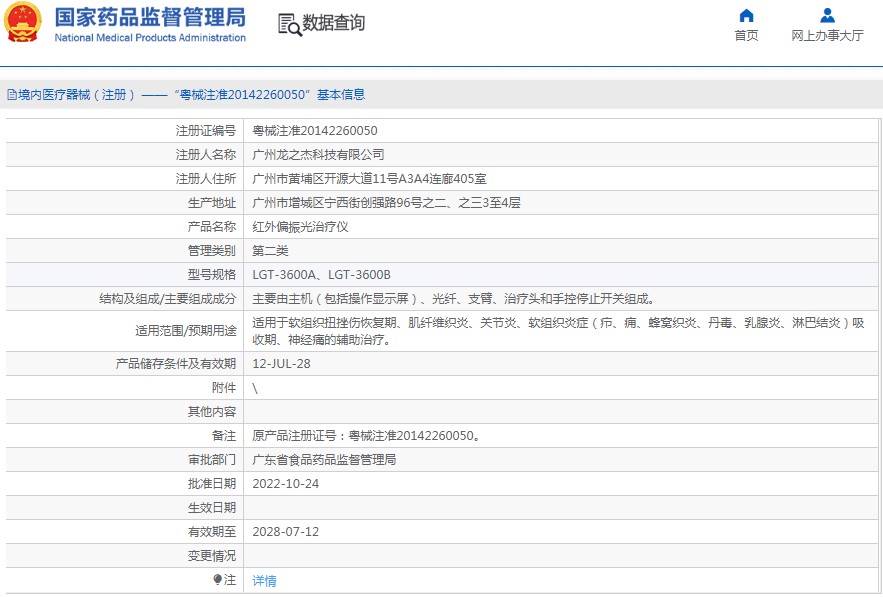Click approving department 广东省食品药品监督管理局
883x597 pixels.
(324, 460)
